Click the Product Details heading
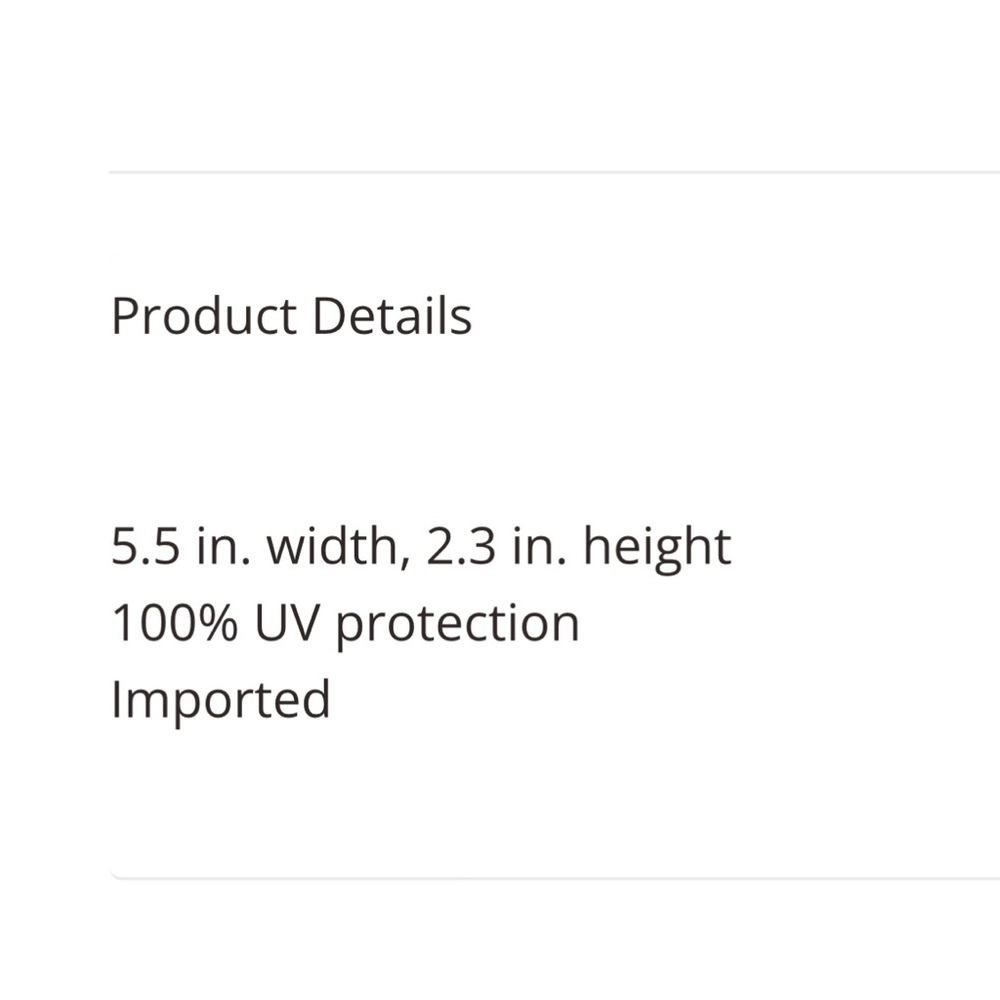Viewport: 1000px width, 1000px height. coord(291,316)
